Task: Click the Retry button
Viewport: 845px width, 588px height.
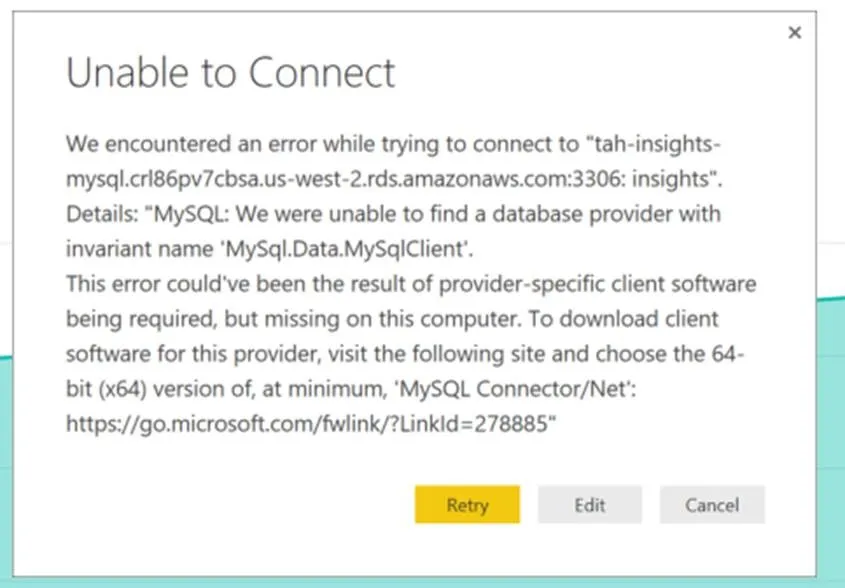Action: click(467, 505)
